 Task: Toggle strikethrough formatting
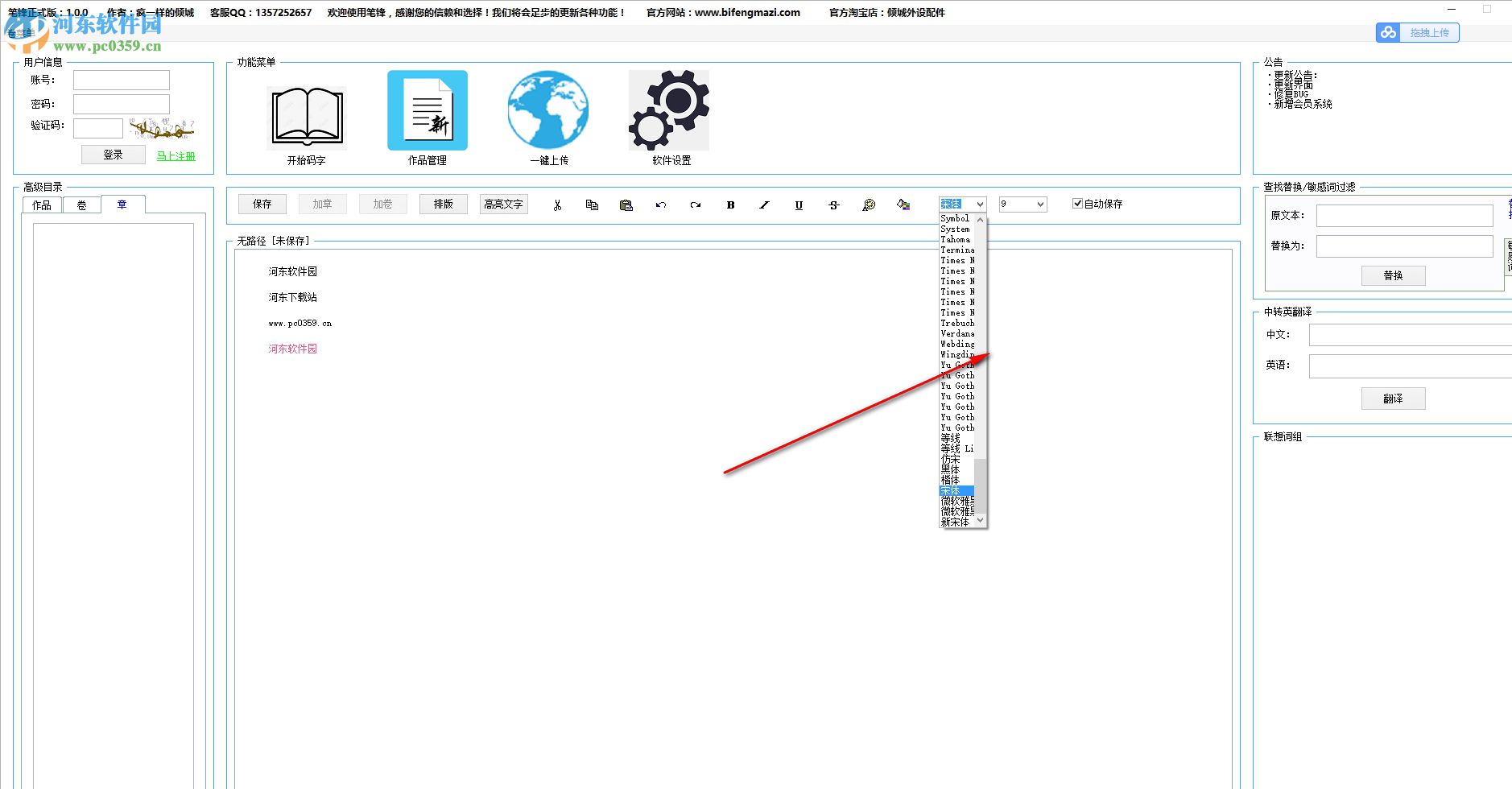click(834, 204)
